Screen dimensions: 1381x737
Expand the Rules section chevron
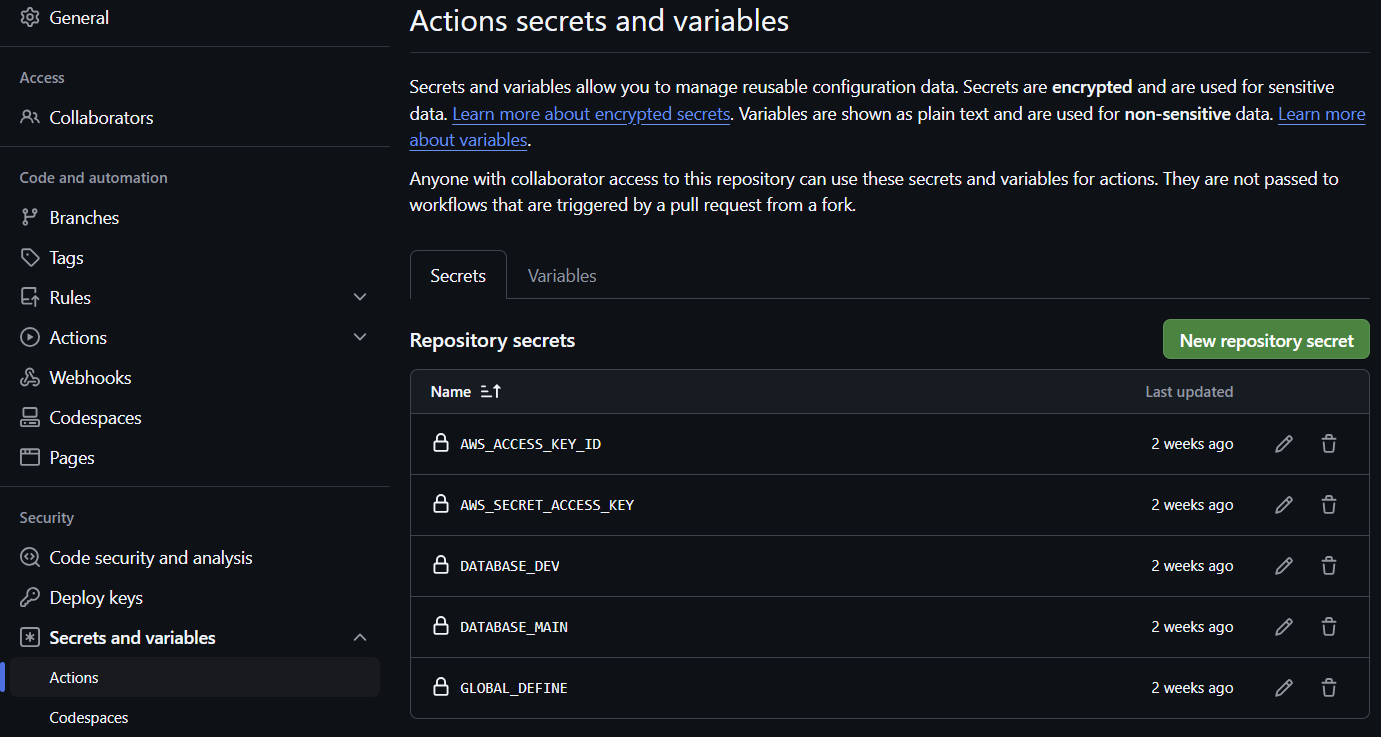click(x=360, y=297)
